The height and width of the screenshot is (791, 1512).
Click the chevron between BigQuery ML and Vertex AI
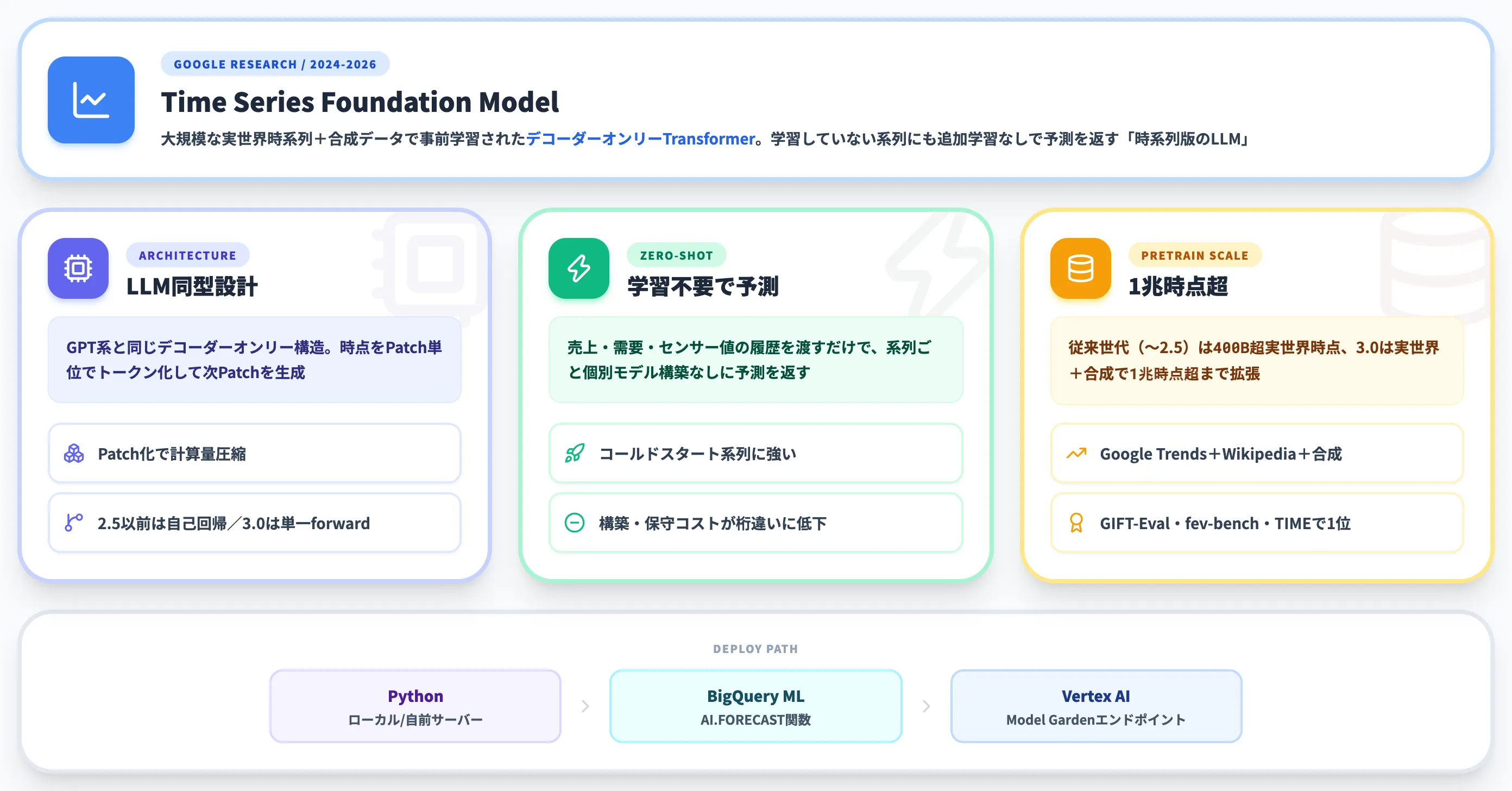926,706
